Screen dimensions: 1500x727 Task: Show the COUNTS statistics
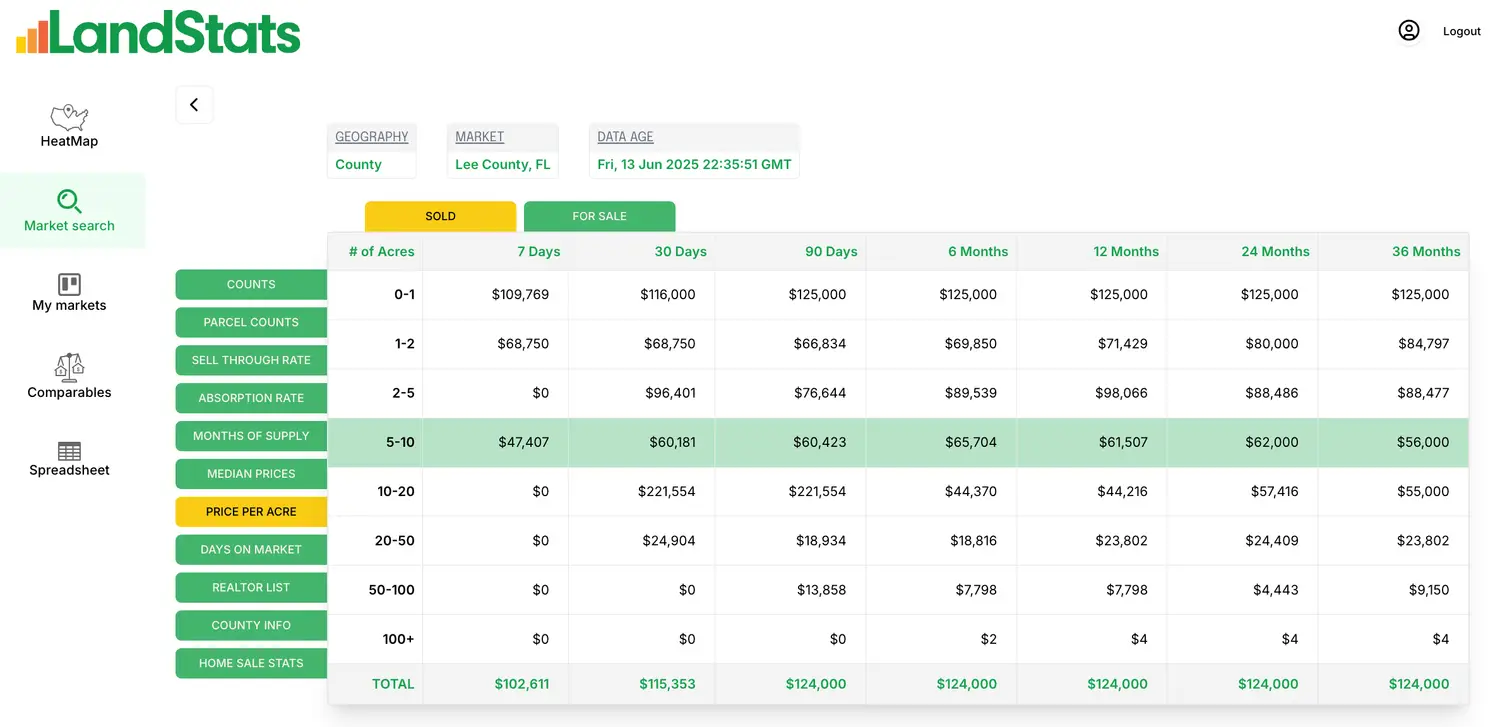click(251, 284)
